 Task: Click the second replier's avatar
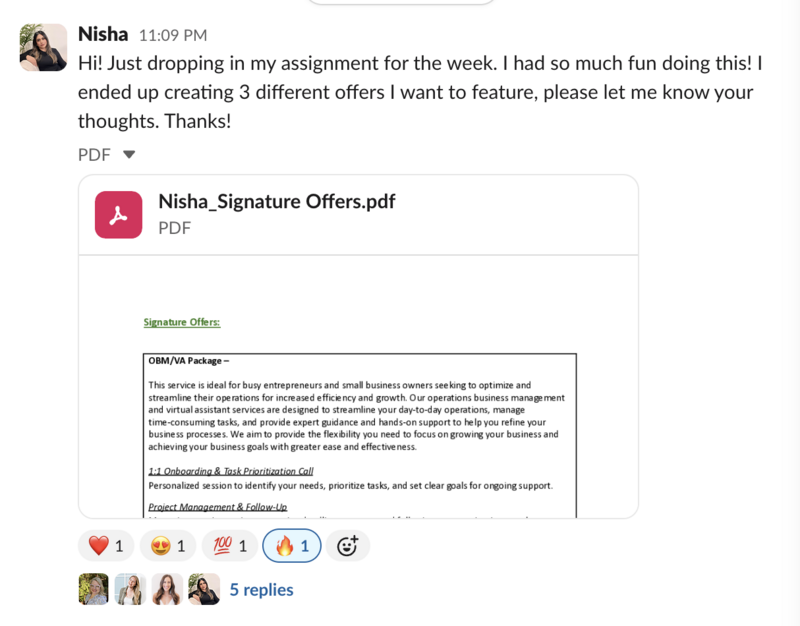(130, 589)
